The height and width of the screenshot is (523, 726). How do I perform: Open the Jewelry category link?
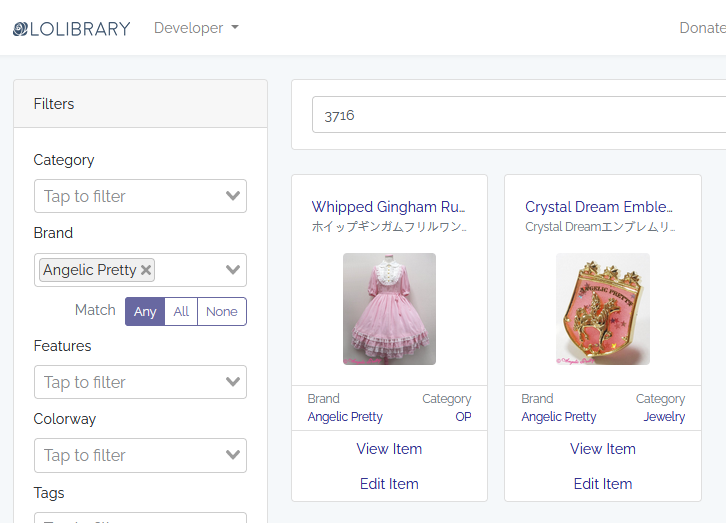pyautogui.click(x=664, y=417)
